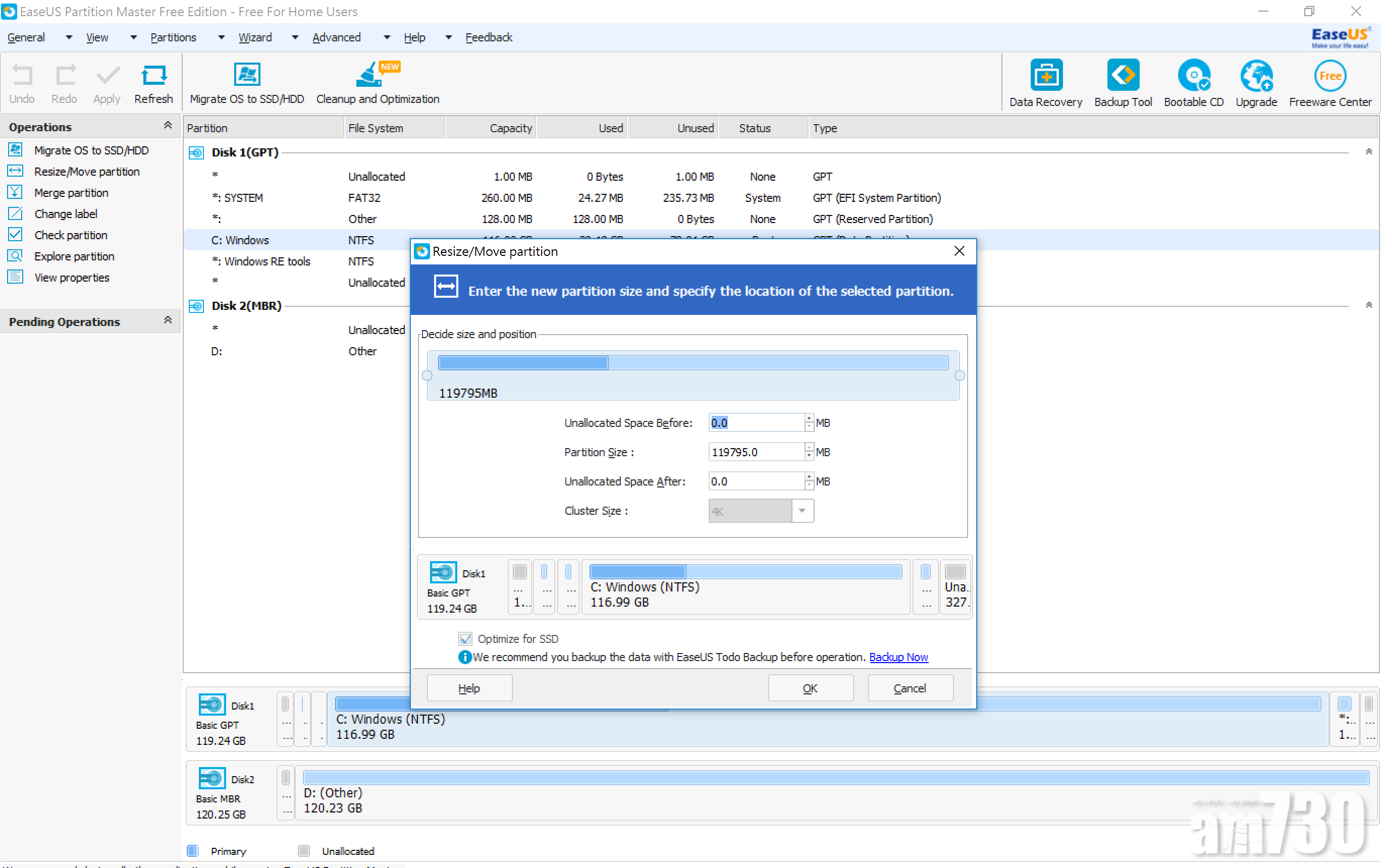The image size is (1383, 868).
Task: Open the Partitions menu dropdown arrow
Action: click(x=221, y=37)
